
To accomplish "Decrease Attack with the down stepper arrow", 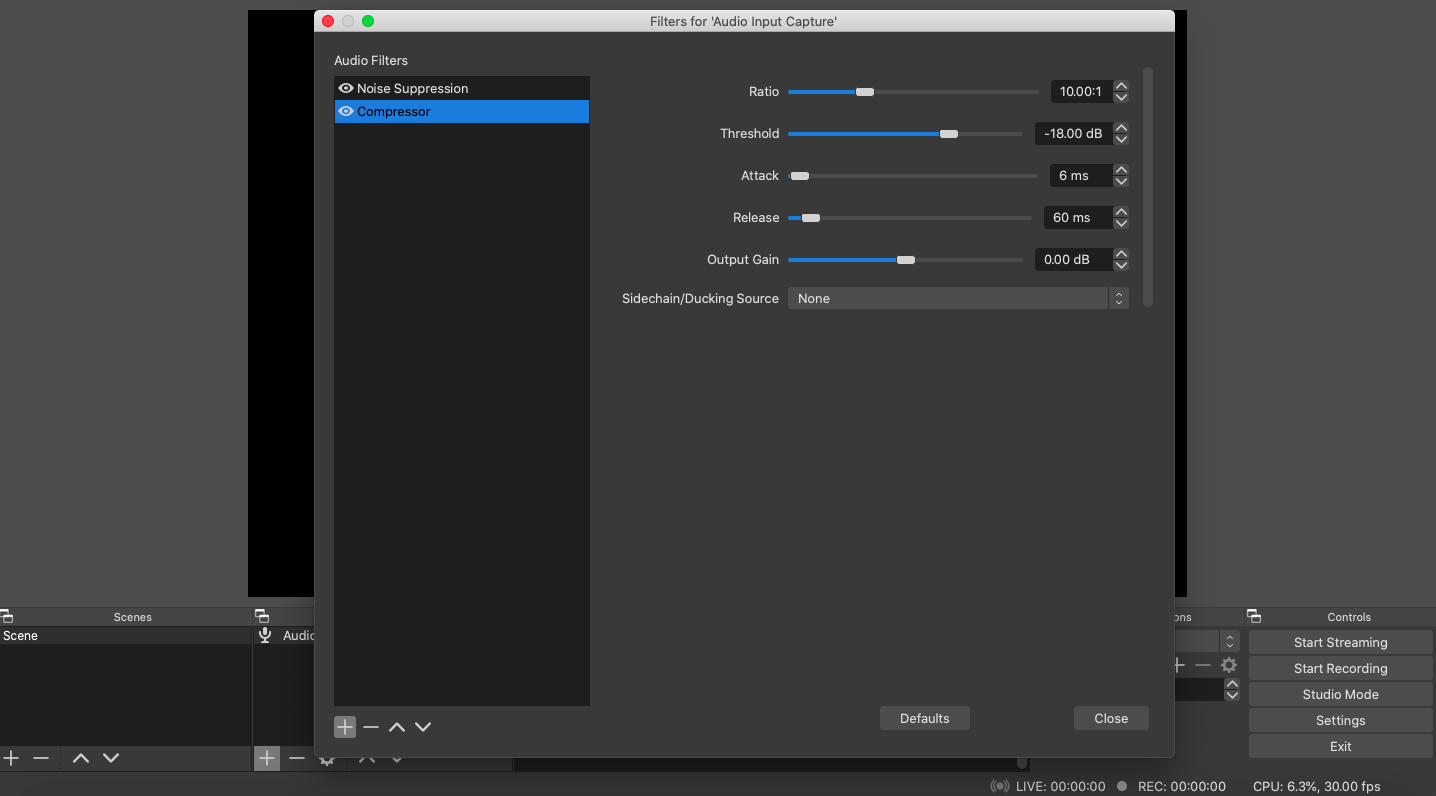I will tap(1121, 182).
